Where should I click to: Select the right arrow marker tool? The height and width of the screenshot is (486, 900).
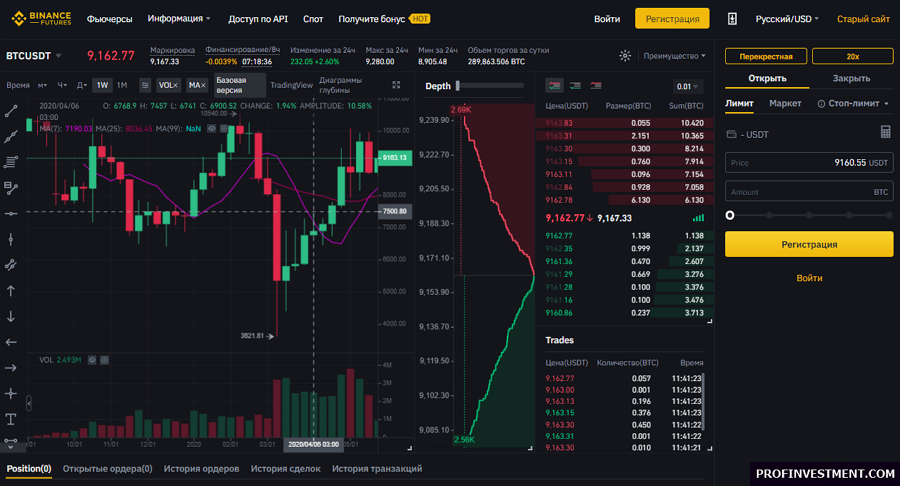click(11, 368)
